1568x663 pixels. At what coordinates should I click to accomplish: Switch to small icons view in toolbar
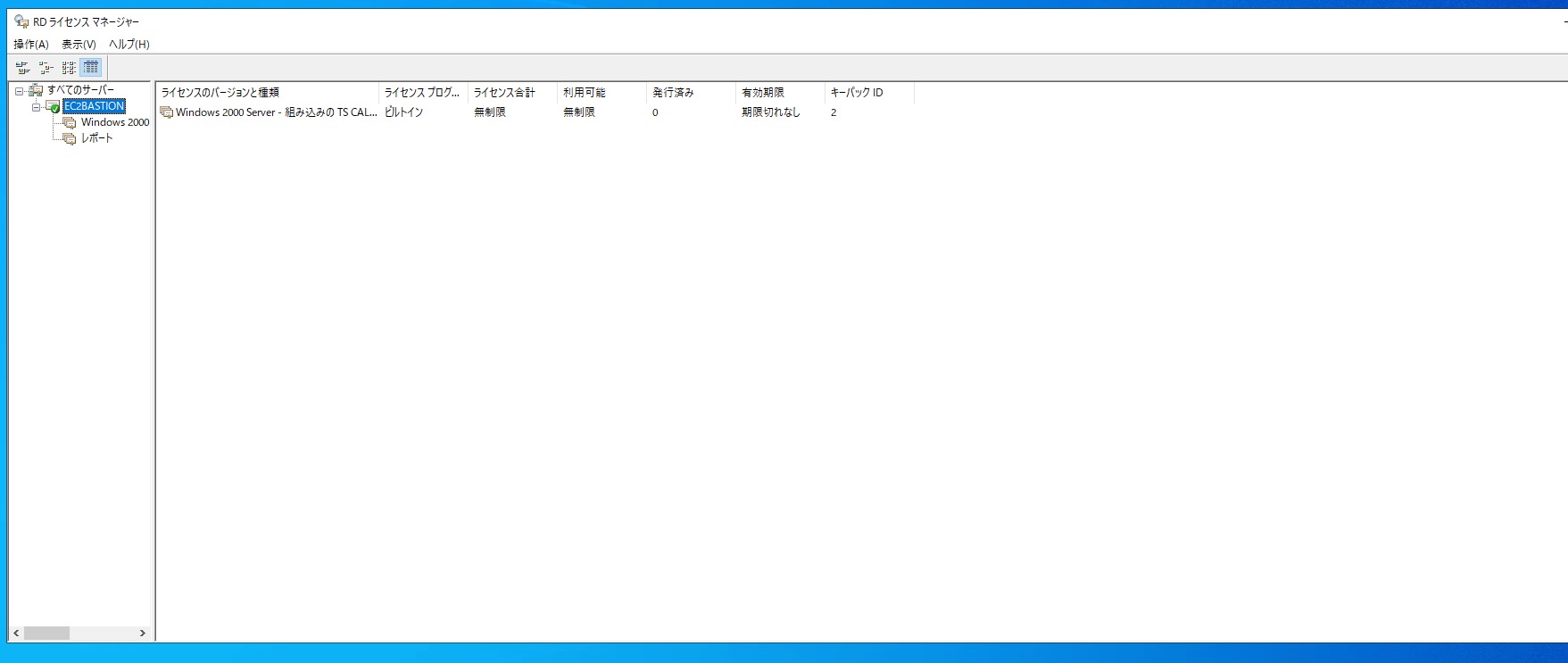tap(46, 68)
